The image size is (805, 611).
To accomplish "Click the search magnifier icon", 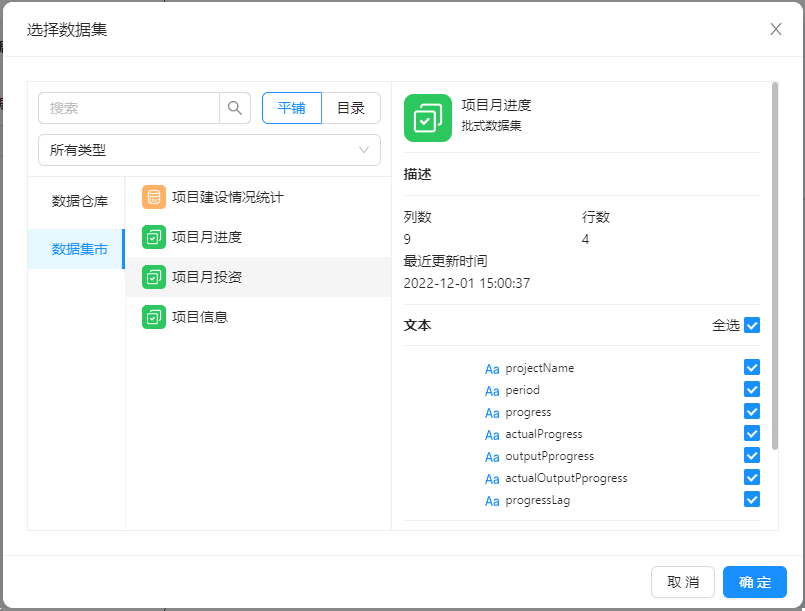I will point(235,108).
